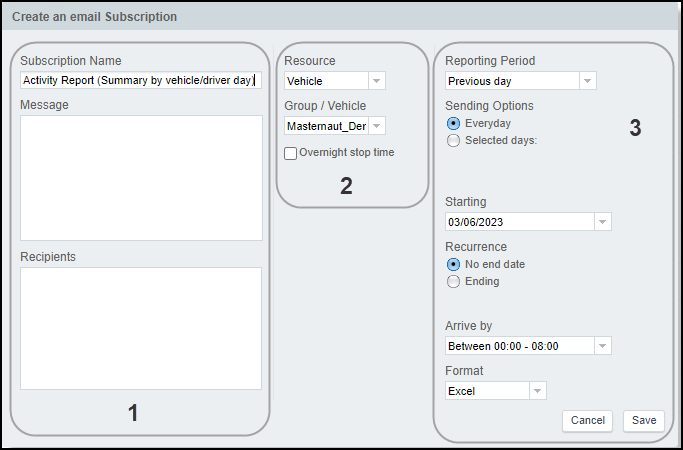The height and width of the screenshot is (450, 683).
Task: Click the Save button
Action: coord(644,421)
